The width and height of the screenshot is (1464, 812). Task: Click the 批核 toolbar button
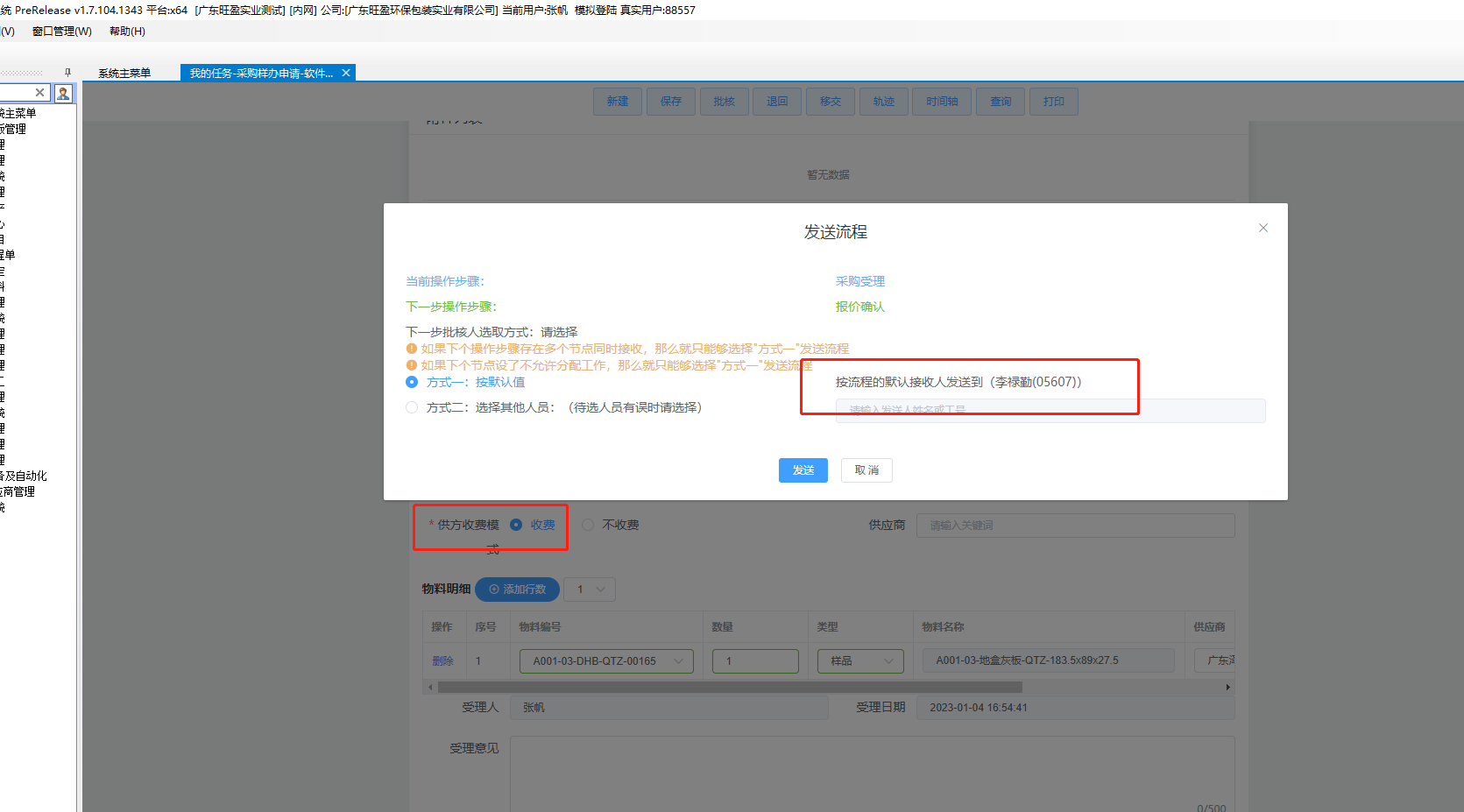coord(724,102)
